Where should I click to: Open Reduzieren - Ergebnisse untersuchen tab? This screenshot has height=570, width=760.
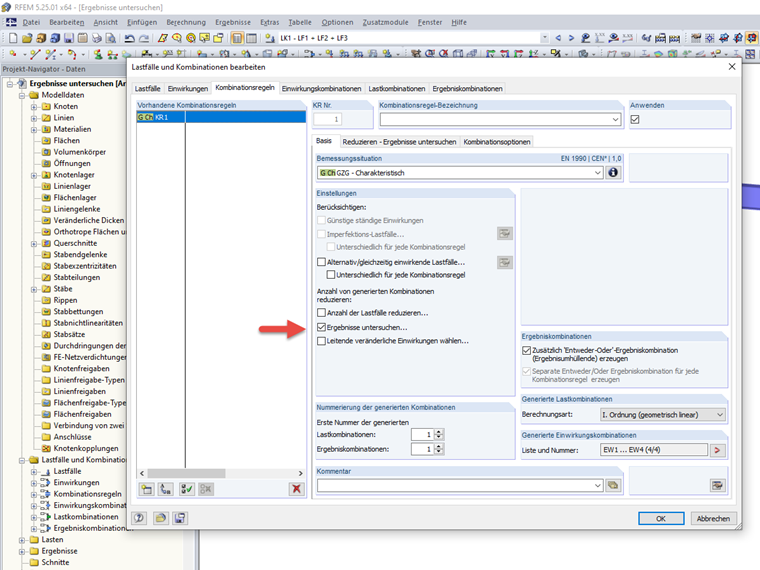399,142
